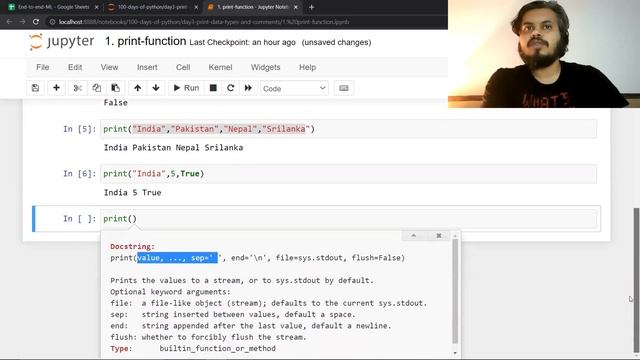The height and width of the screenshot is (360, 640).
Task: Restart the kernel icon
Action: click(231, 88)
